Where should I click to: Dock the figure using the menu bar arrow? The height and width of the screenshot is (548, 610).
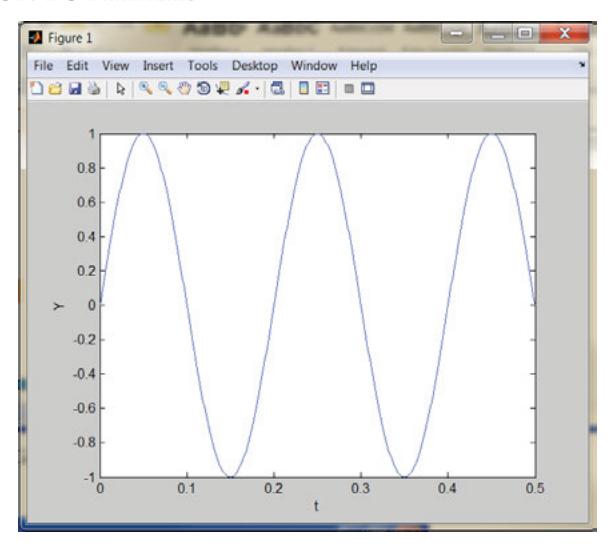pyautogui.click(x=582, y=65)
